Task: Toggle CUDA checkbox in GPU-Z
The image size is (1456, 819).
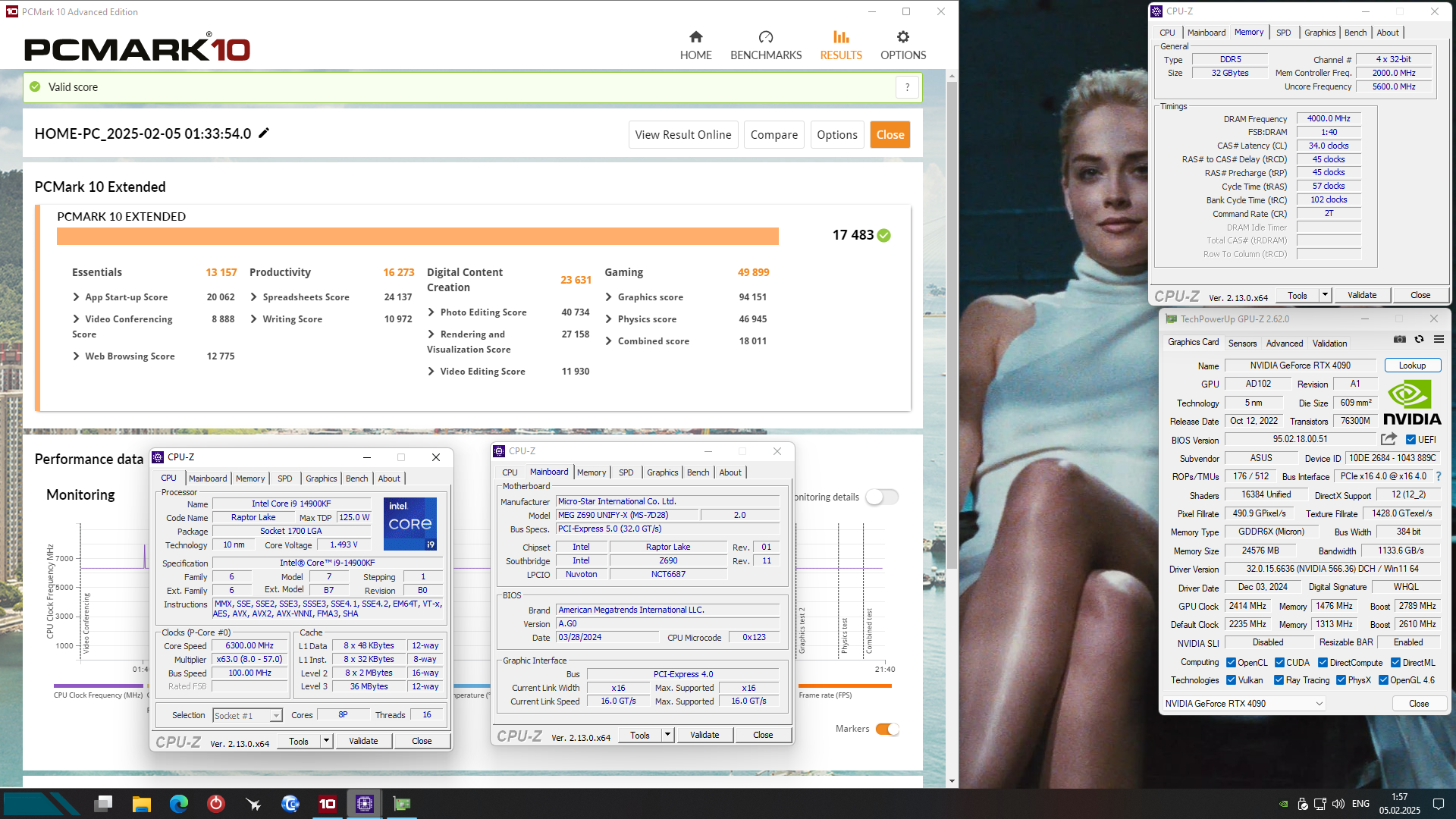Action: (1280, 663)
